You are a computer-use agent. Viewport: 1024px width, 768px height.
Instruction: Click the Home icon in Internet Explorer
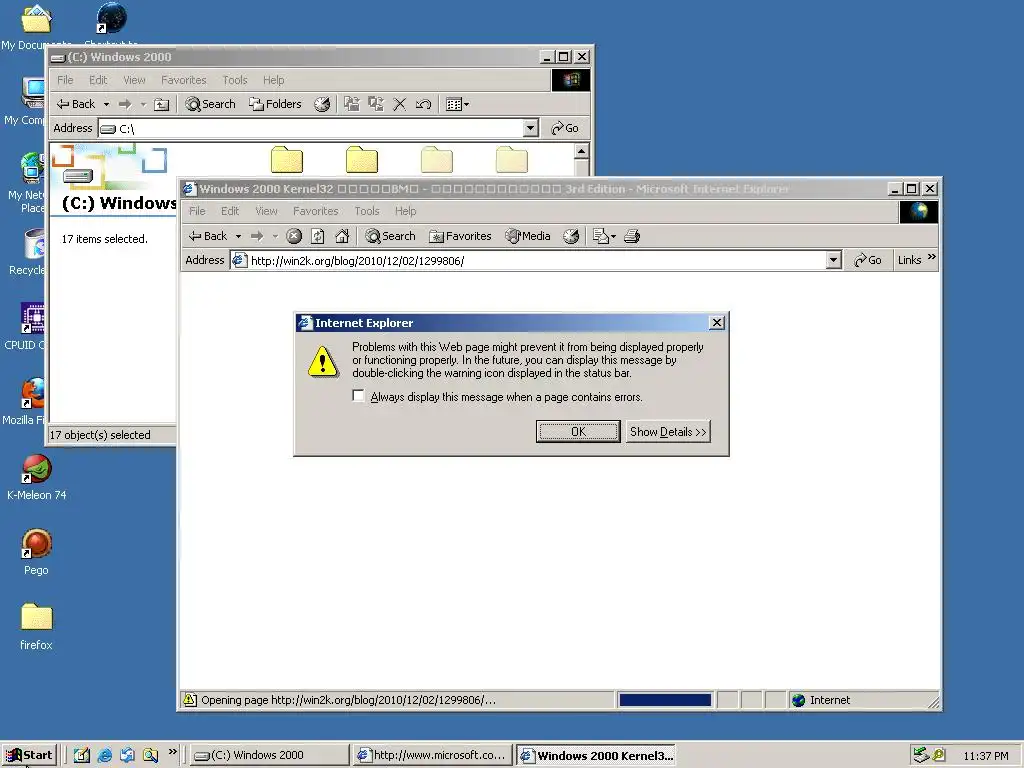pyautogui.click(x=342, y=236)
